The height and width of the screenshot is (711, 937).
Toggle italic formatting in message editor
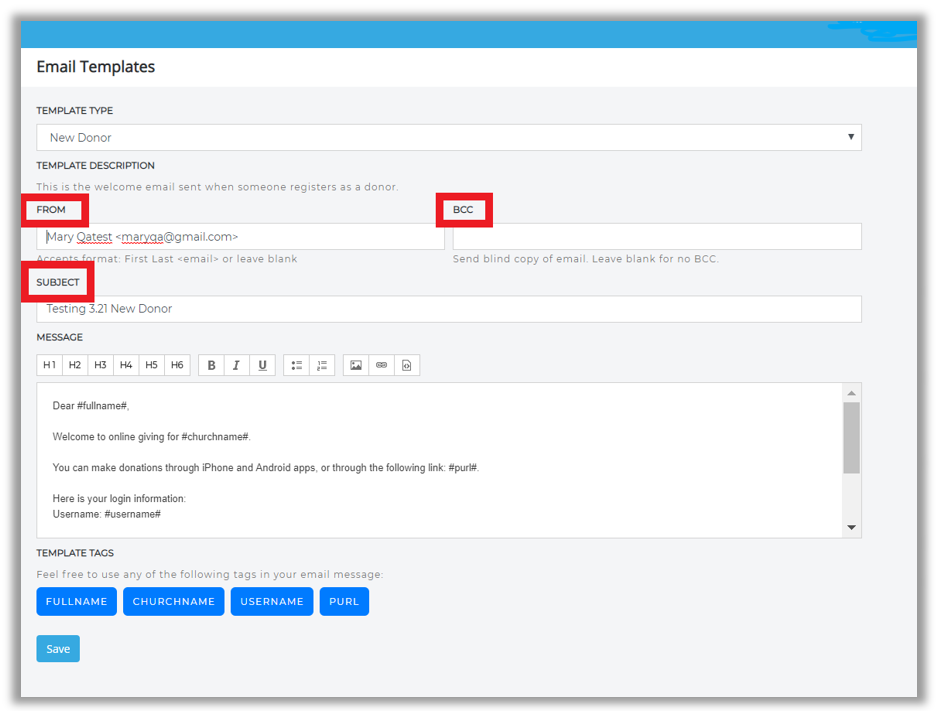pyautogui.click(x=237, y=365)
